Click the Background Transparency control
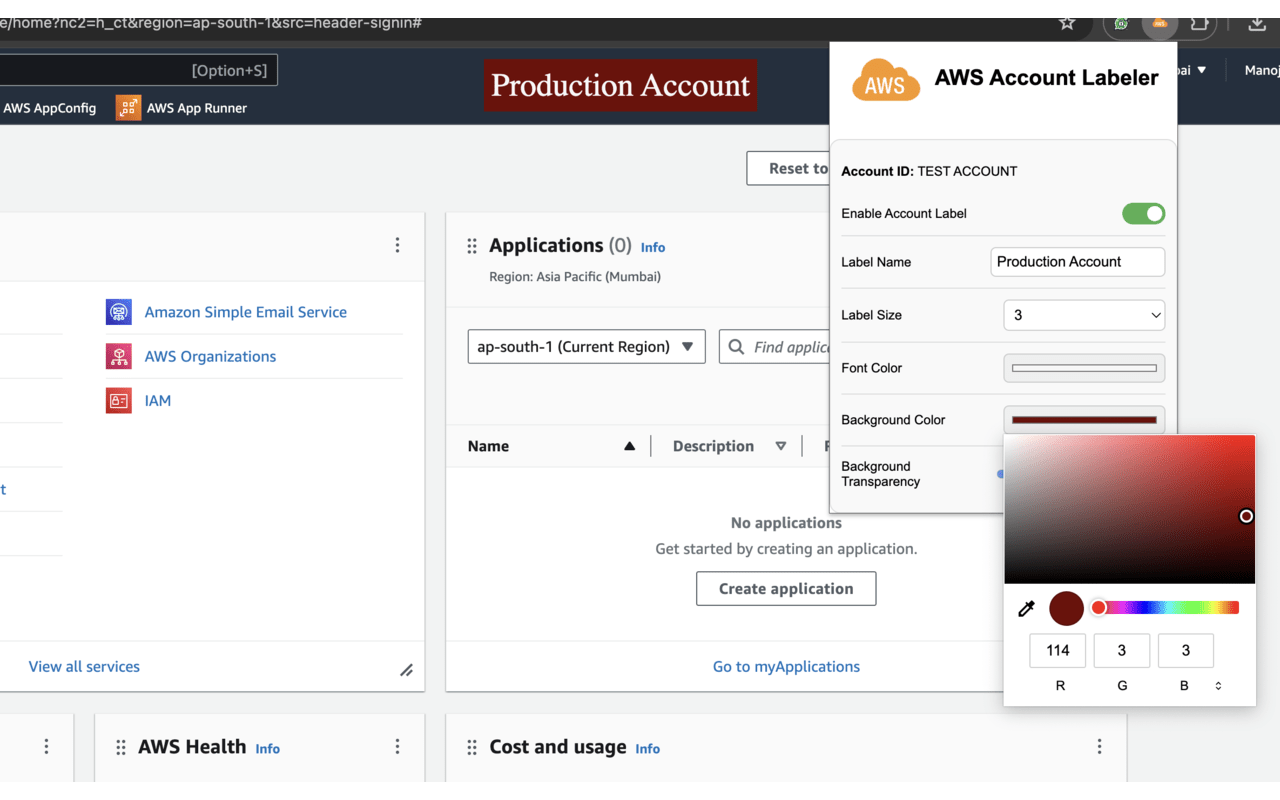The height and width of the screenshot is (800, 1280). [x=1000, y=474]
